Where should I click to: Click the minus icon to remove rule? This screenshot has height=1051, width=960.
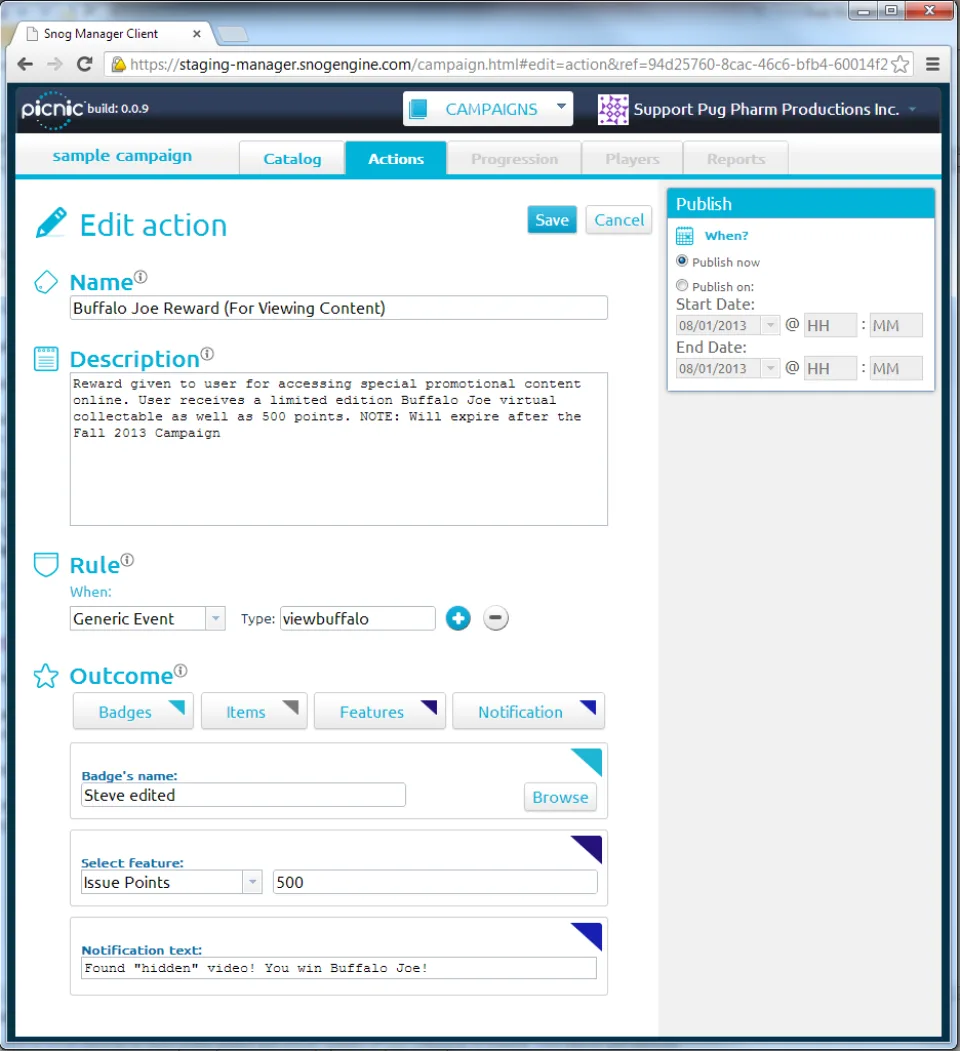click(x=495, y=618)
